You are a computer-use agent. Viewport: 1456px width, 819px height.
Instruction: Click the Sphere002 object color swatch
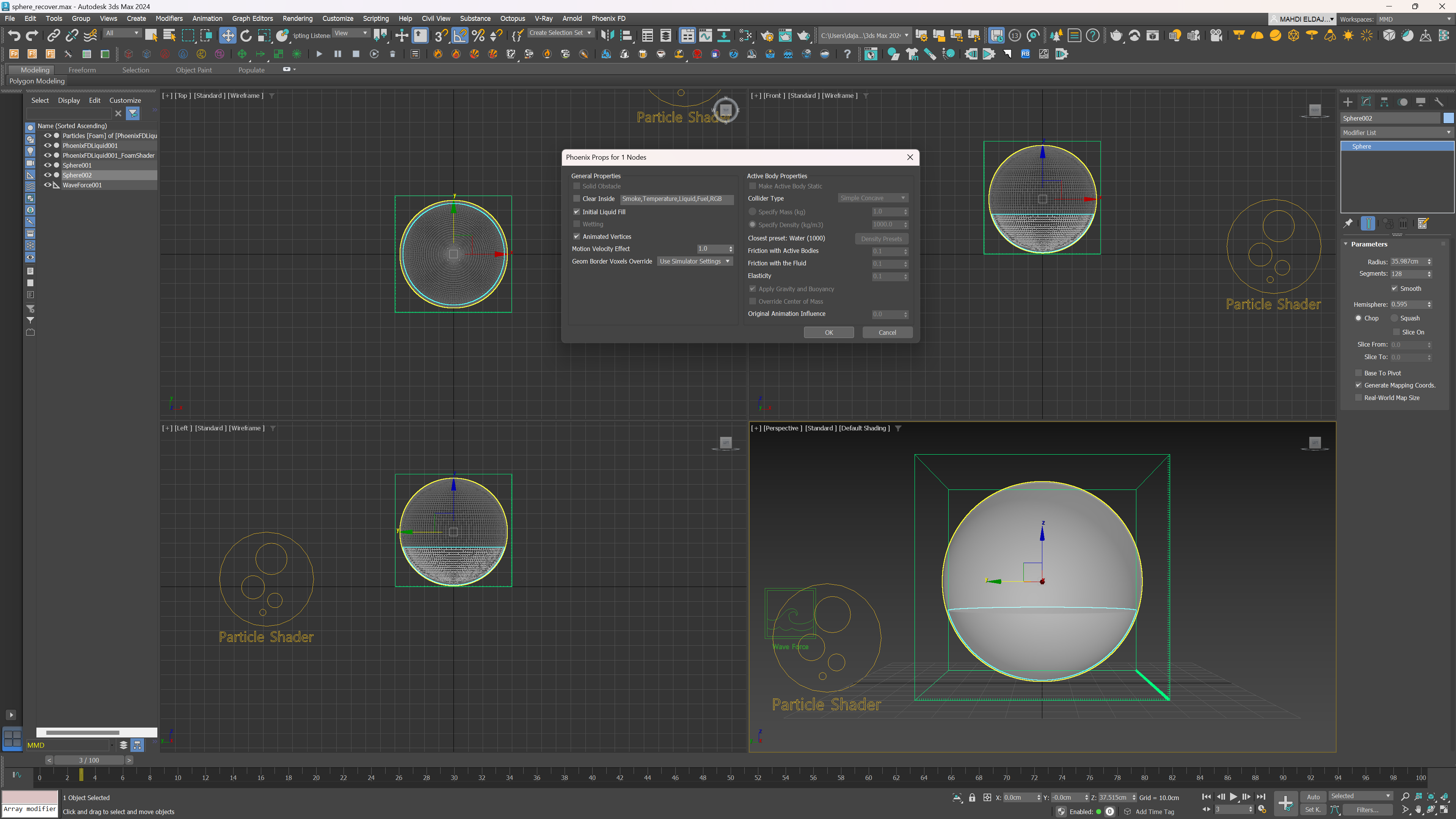[1448, 118]
